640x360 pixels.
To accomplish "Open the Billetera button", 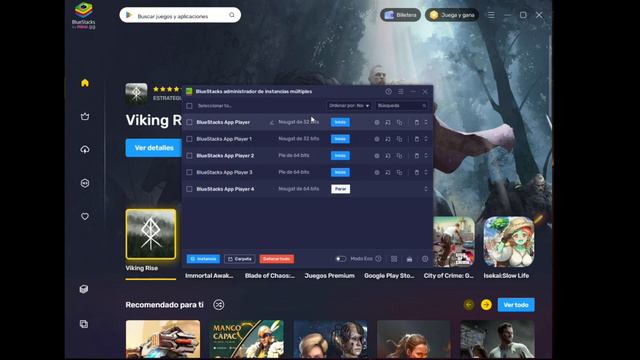I will [x=400, y=15].
